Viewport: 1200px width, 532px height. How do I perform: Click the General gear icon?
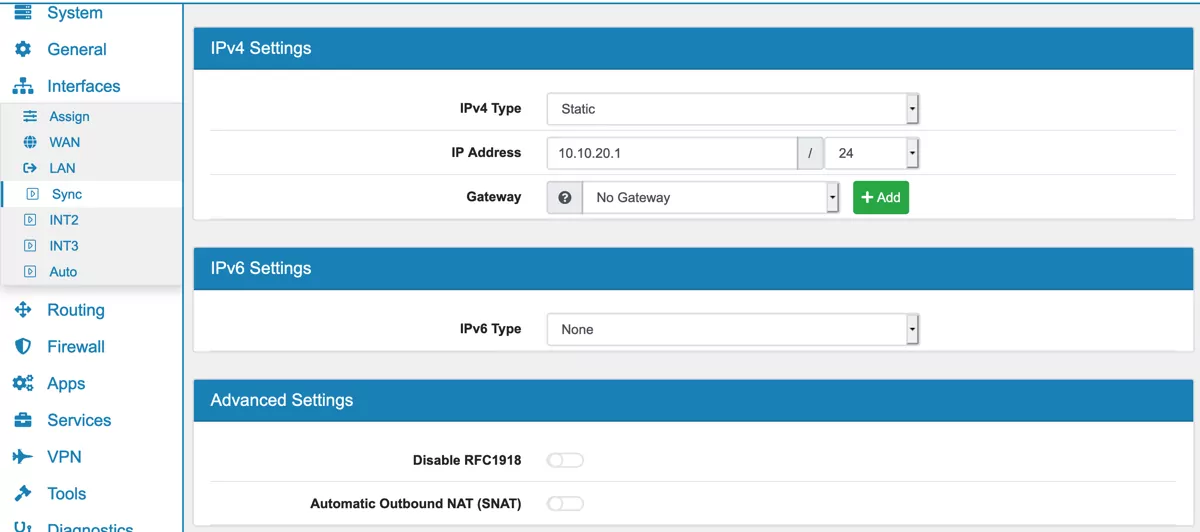pos(22,49)
